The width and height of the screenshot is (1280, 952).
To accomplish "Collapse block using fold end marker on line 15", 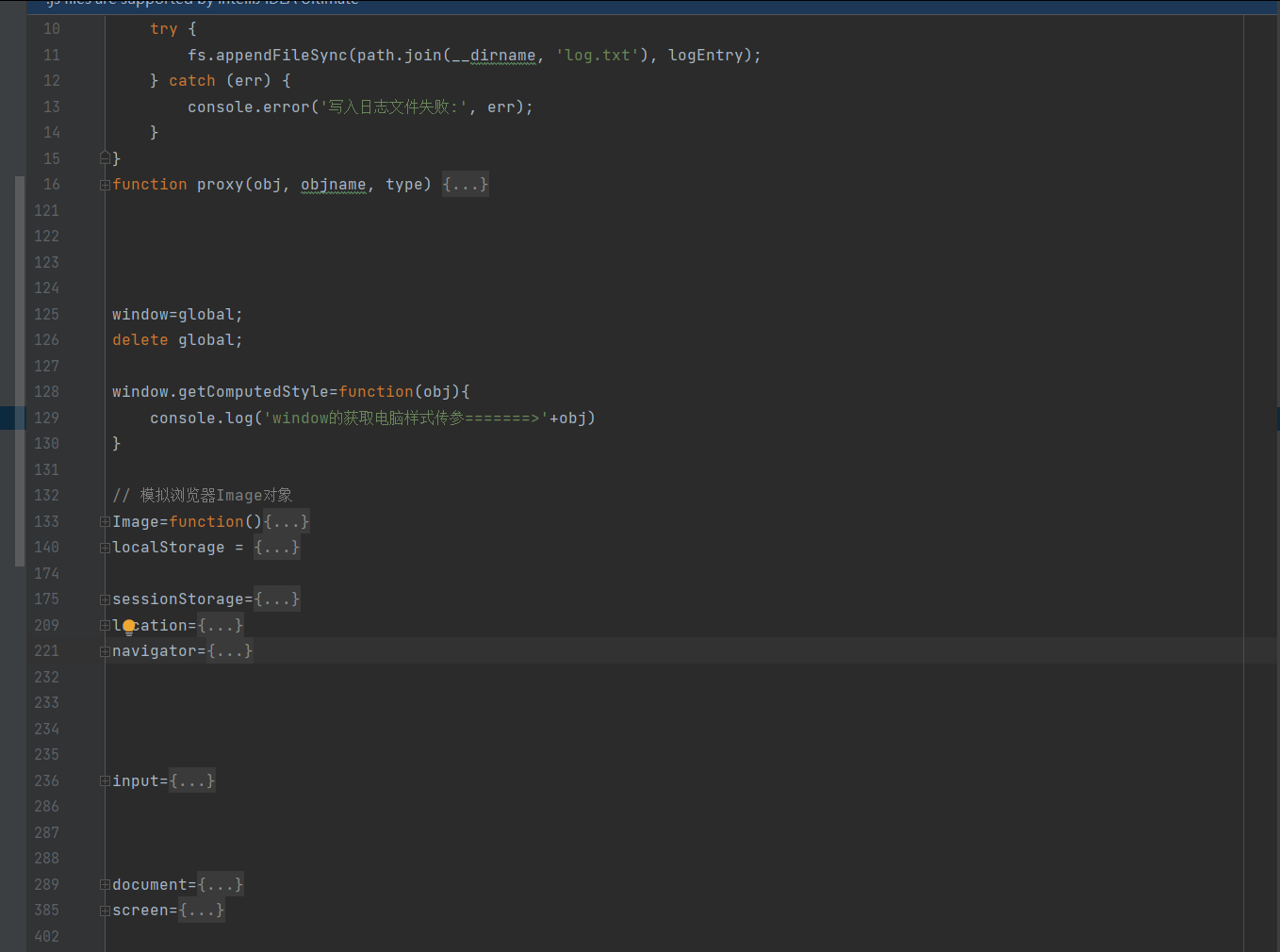I will pyautogui.click(x=105, y=158).
